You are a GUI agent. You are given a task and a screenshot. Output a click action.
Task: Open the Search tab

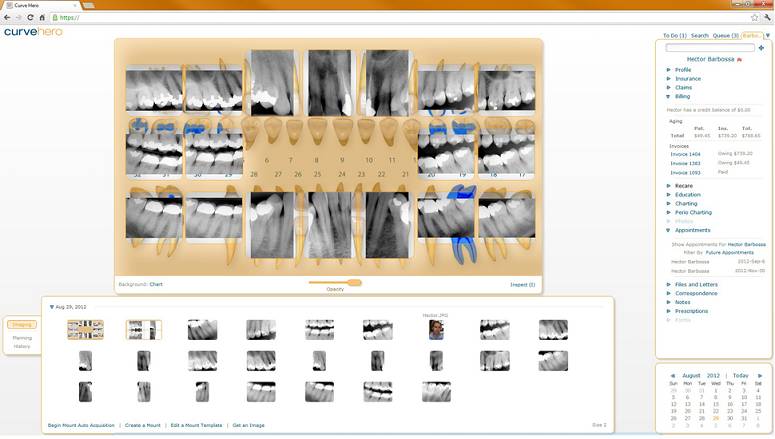tap(699, 36)
